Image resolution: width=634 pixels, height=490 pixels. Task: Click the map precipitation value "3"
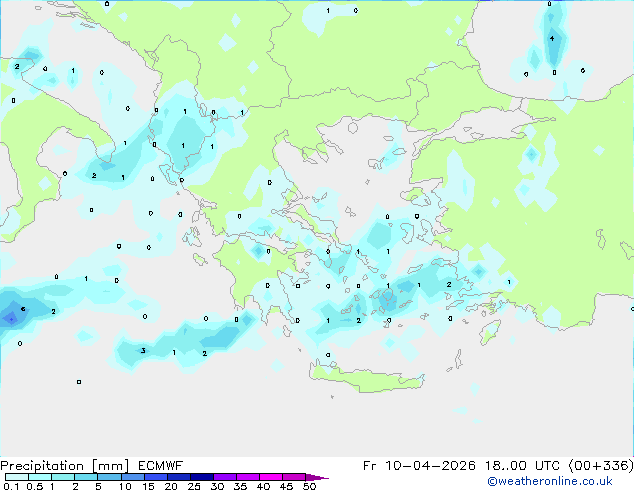(x=143, y=351)
